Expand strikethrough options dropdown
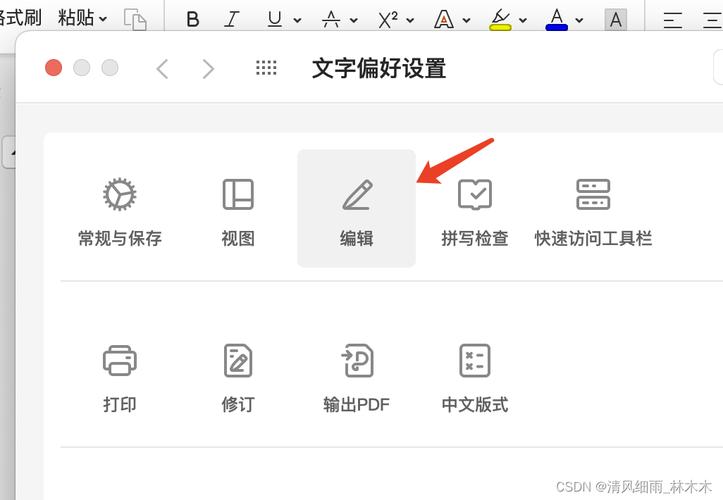Image resolution: width=723 pixels, height=500 pixels. click(354, 20)
